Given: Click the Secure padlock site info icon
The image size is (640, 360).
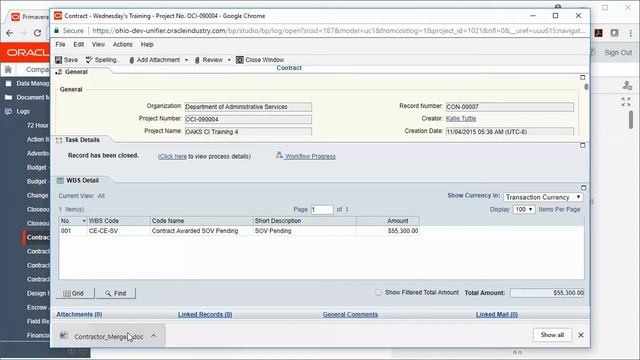Looking at the screenshot, I should (58, 31).
